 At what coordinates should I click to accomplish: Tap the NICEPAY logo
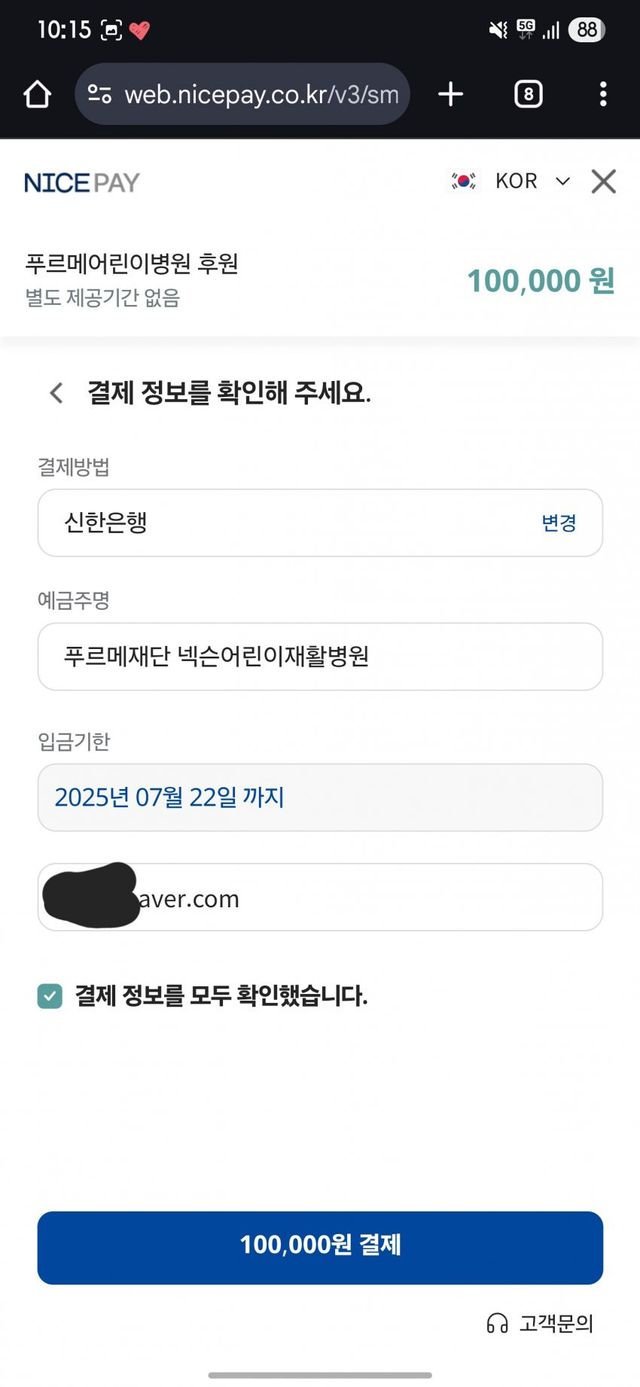82,182
